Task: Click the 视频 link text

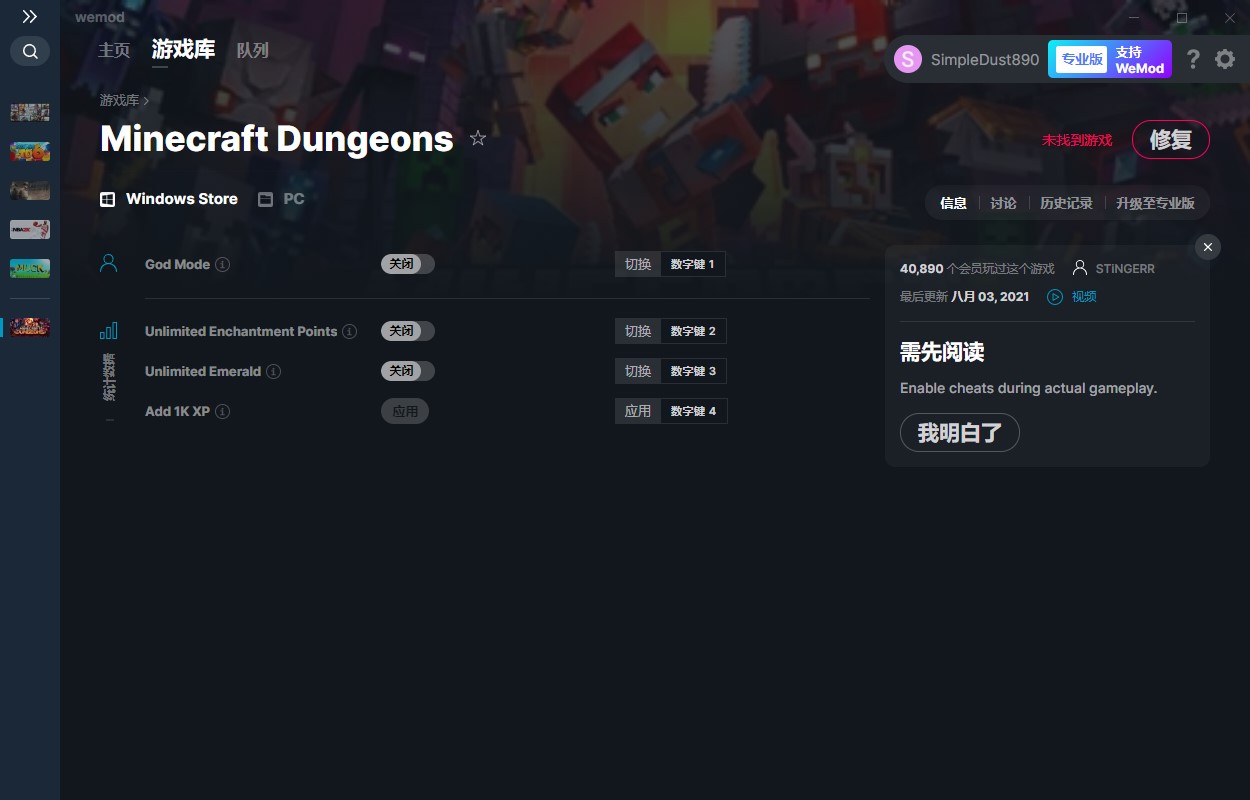Action: coord(1084,297)
